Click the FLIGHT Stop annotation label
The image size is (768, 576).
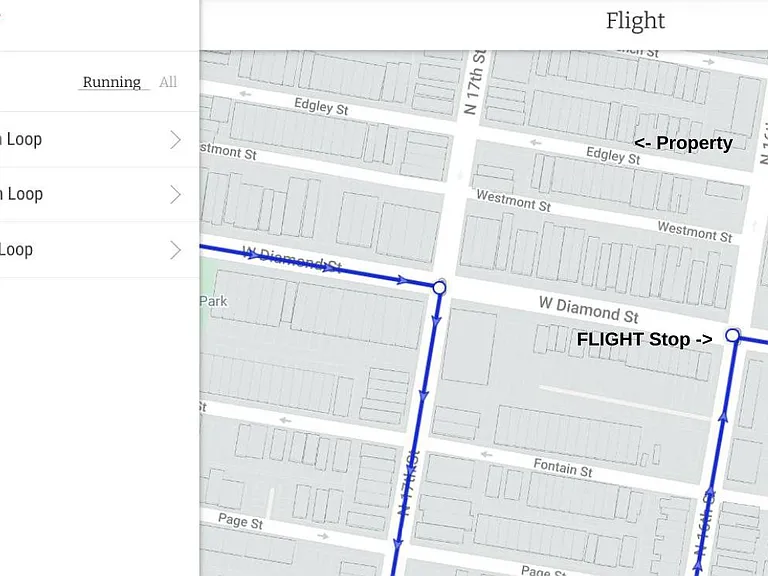645,339
